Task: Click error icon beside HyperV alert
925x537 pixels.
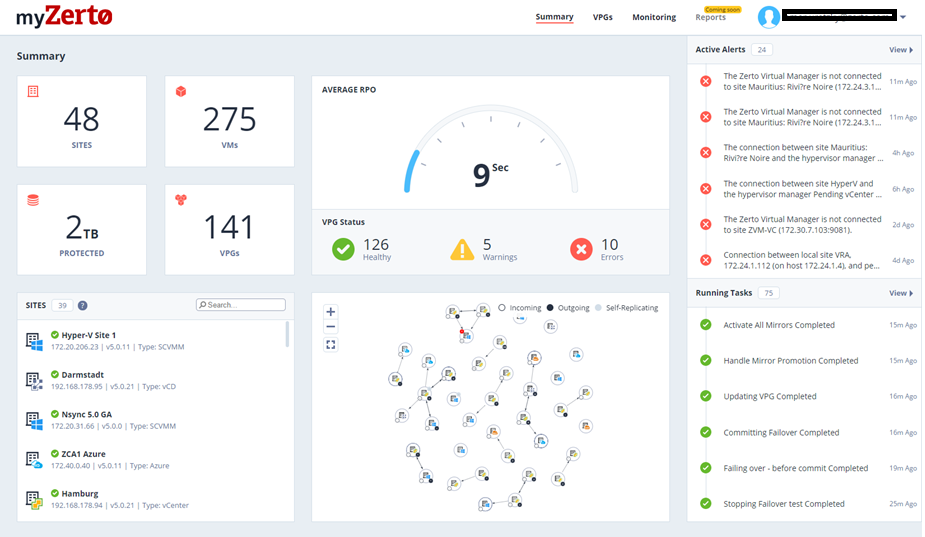Action: 706,189
